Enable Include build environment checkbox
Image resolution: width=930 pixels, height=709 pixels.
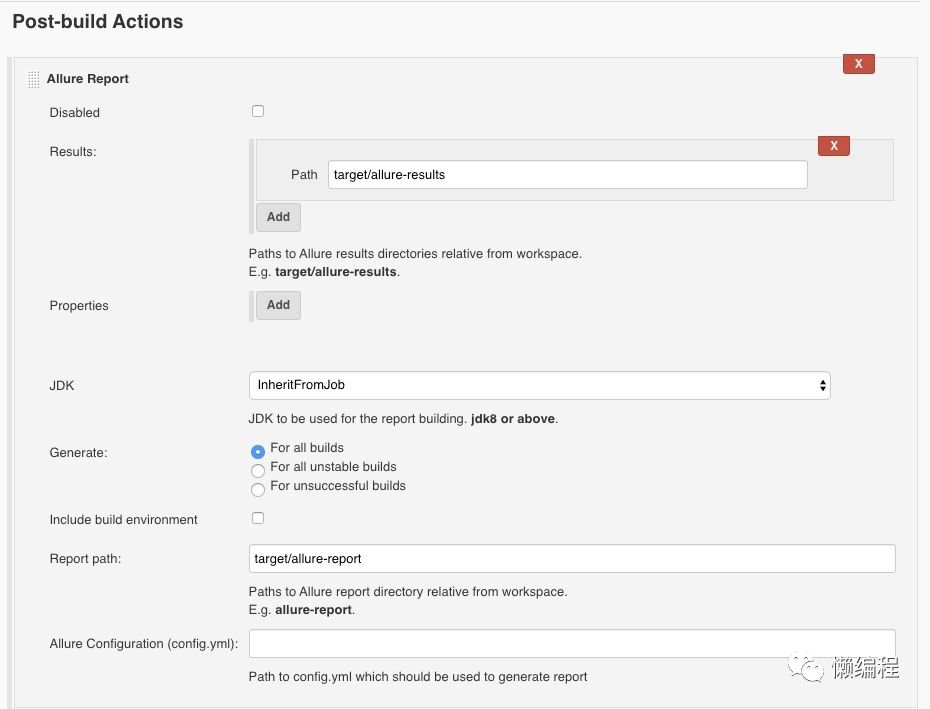click(258, 518)
